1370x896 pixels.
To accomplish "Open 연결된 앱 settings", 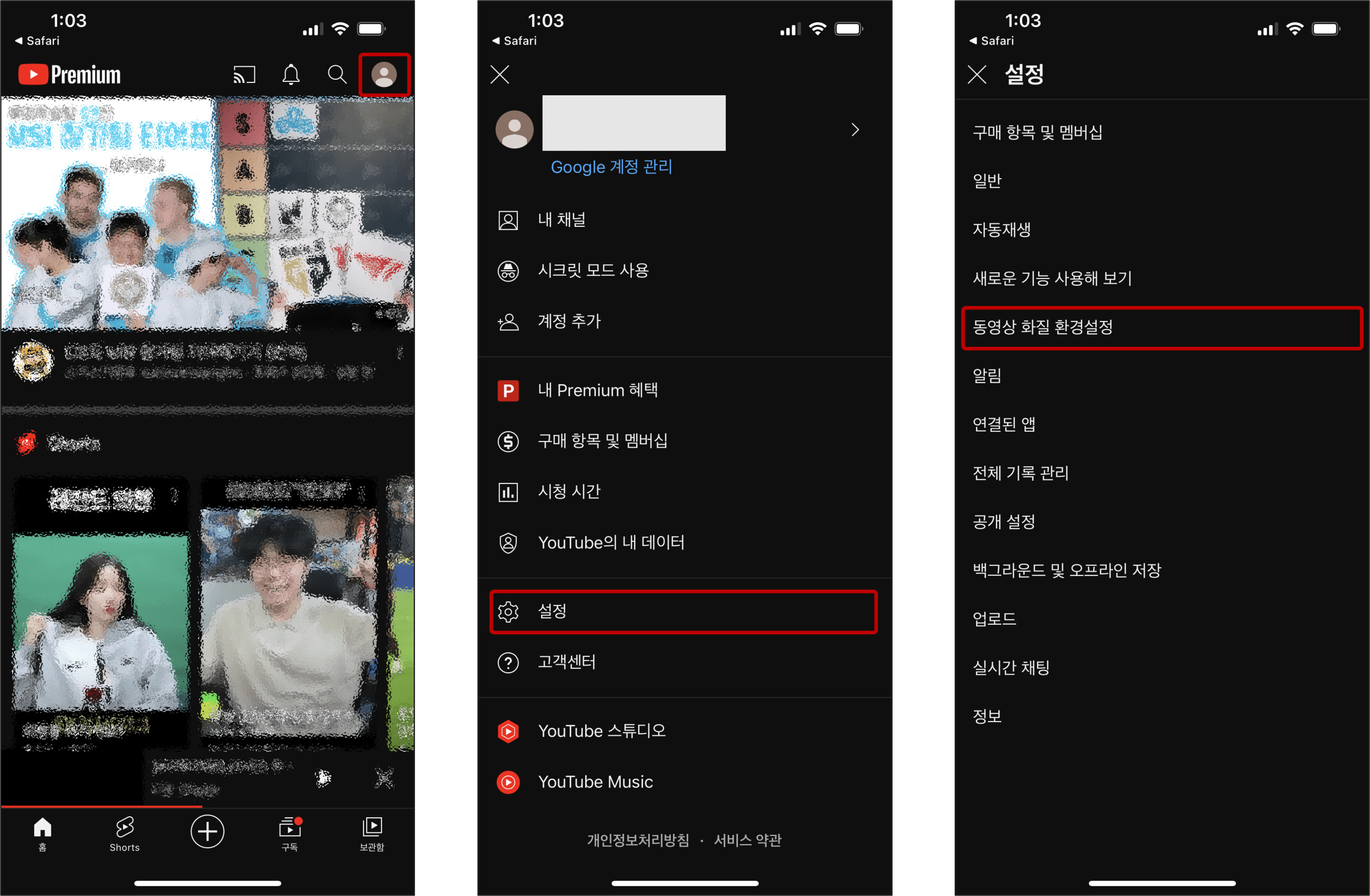I will point(1162,424).
